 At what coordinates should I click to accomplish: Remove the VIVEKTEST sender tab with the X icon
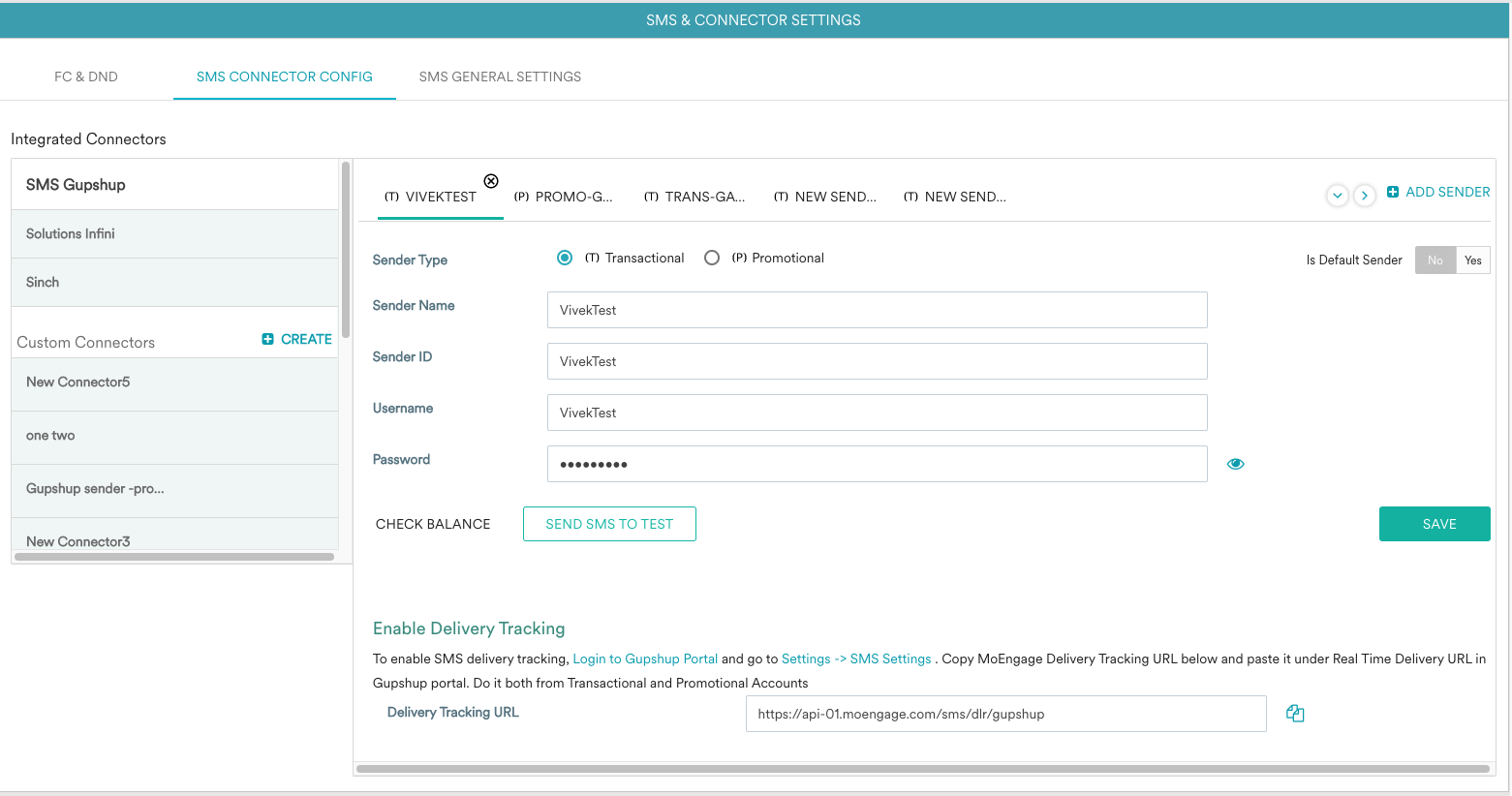tap(491, 181)
